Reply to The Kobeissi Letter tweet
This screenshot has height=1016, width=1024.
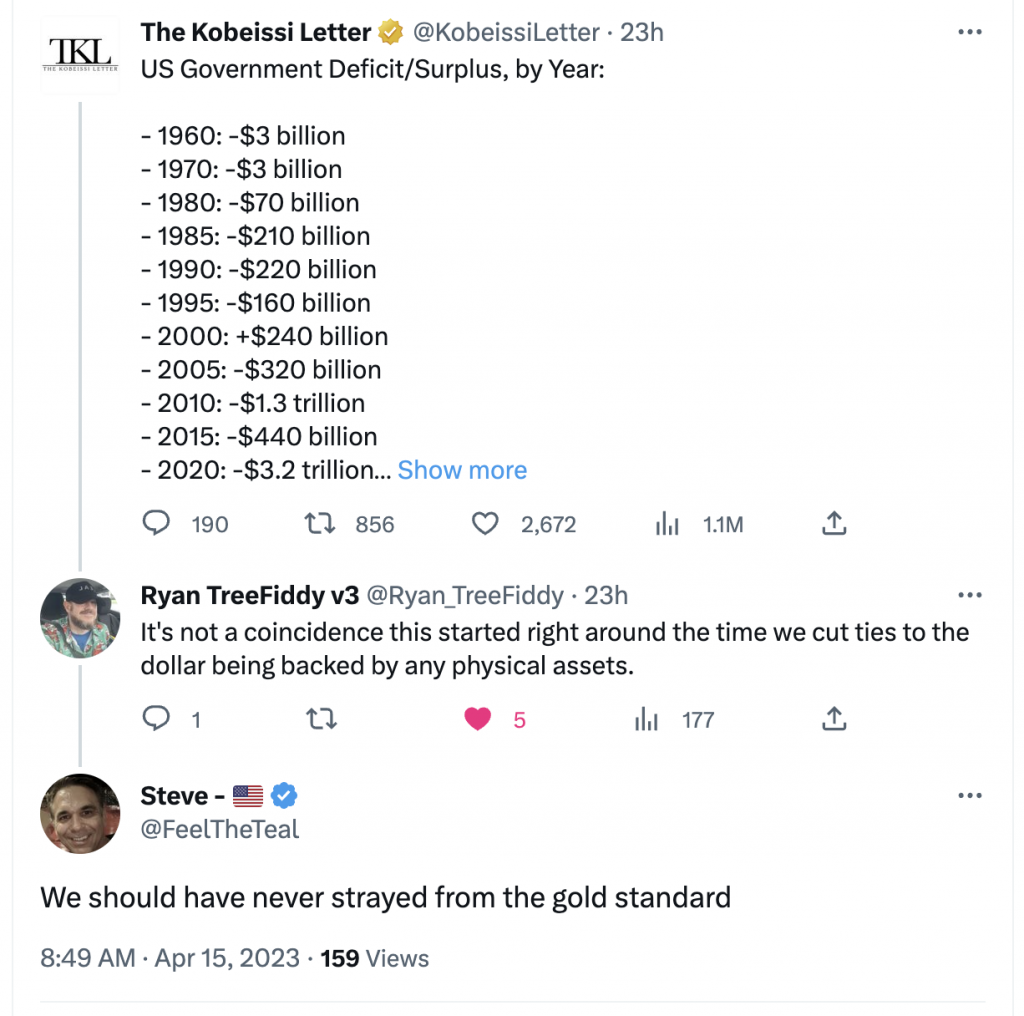click(x=157, y=524)
